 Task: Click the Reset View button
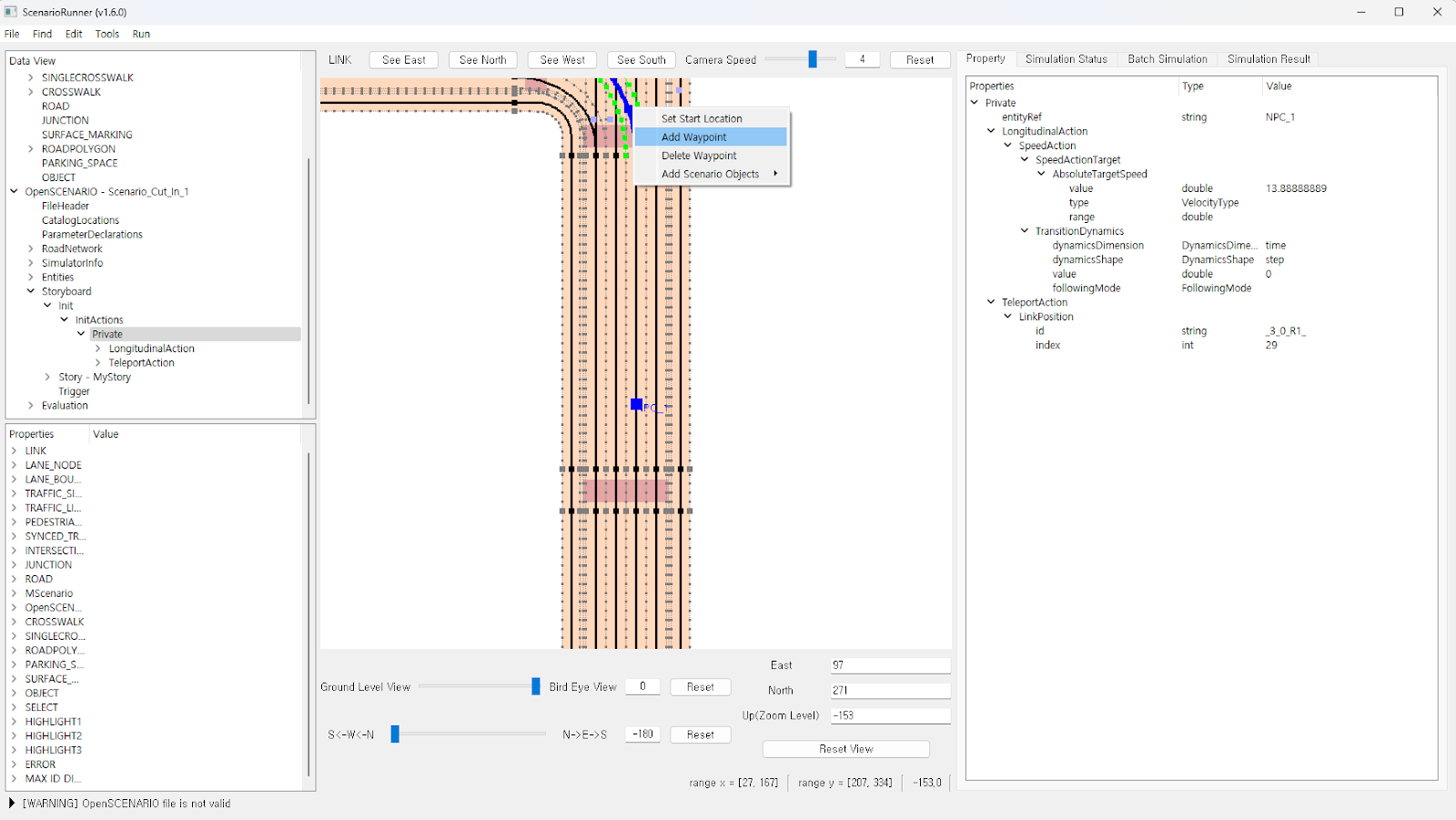pyautogui.click(x=845, y=749)
